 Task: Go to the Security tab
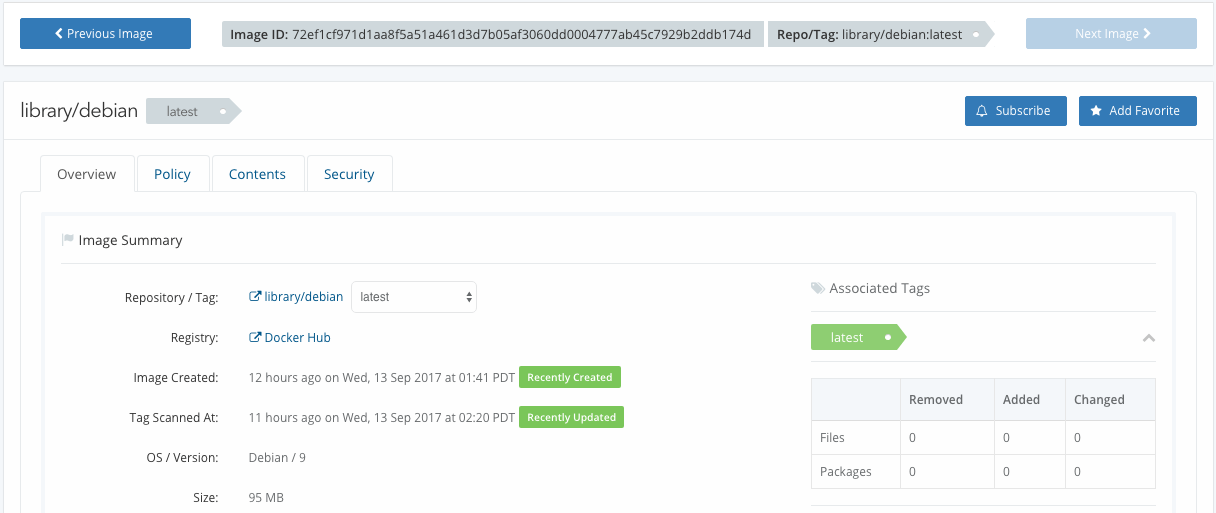point(349,174)
